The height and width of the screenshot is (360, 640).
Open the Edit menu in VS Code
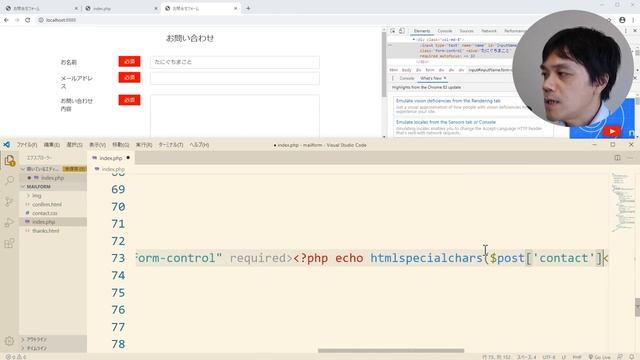[51, 144]
